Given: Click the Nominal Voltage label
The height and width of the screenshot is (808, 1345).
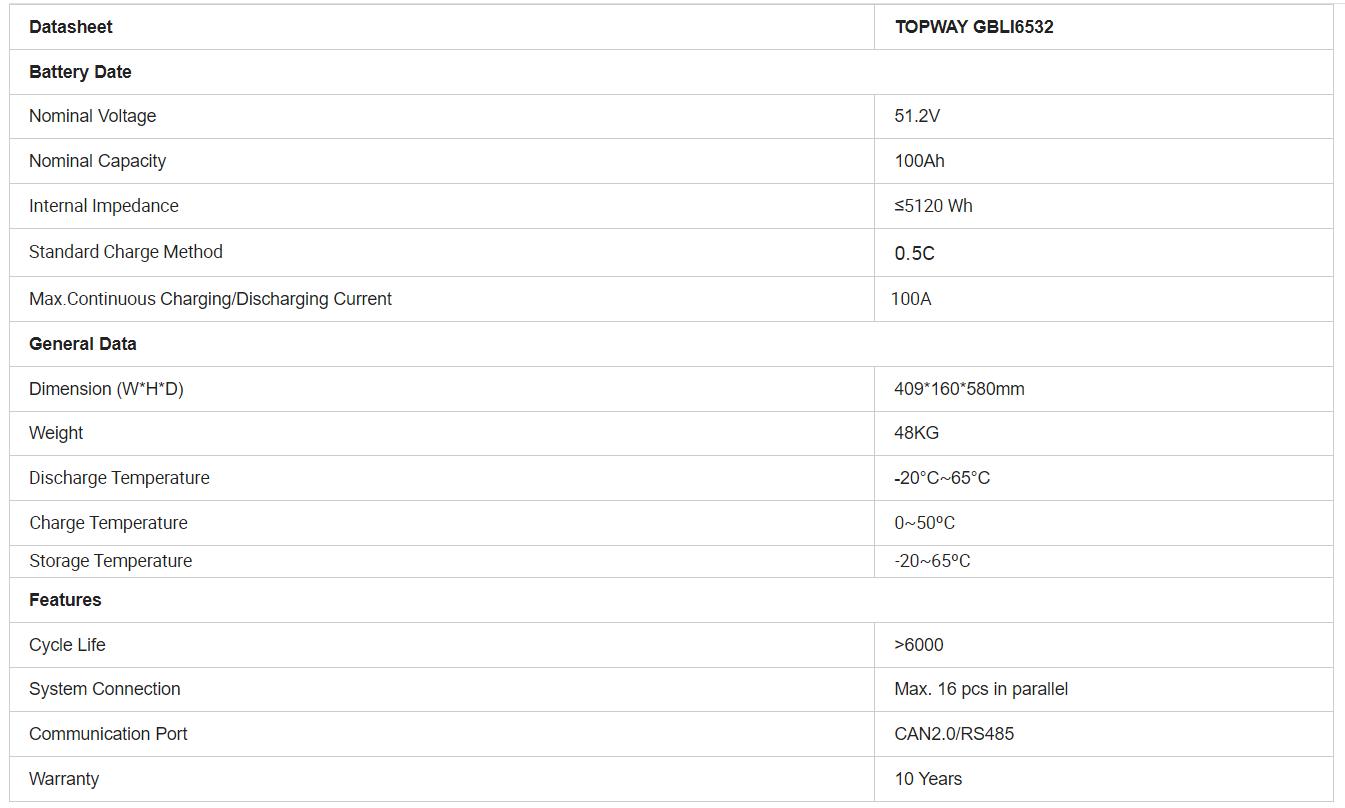Looking at the screenshot, I should [92, 116].
